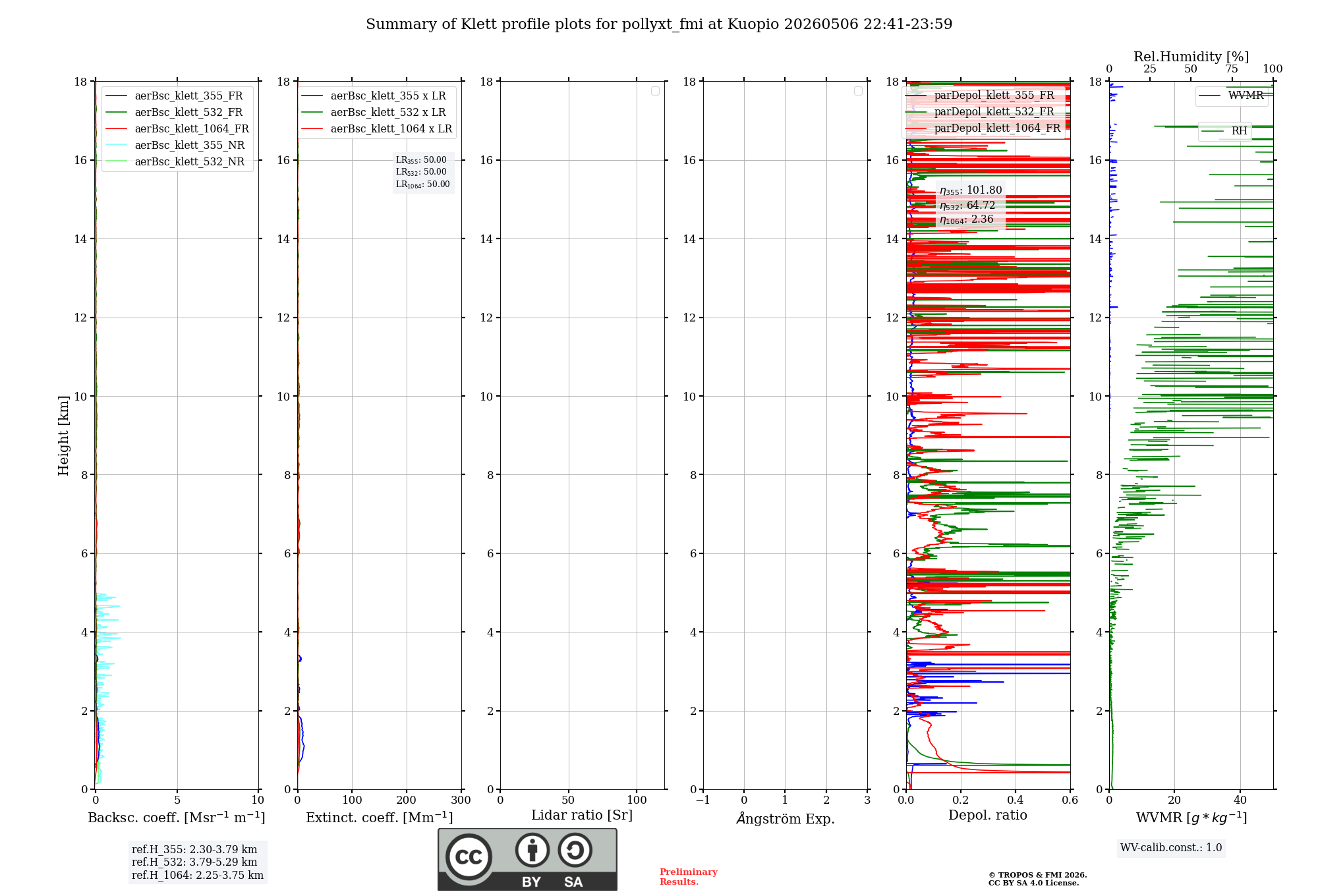Screen dimensions: 1318x896
Task: Click parDepol_klett_355_FR legend entry
Action: (980, 95)
